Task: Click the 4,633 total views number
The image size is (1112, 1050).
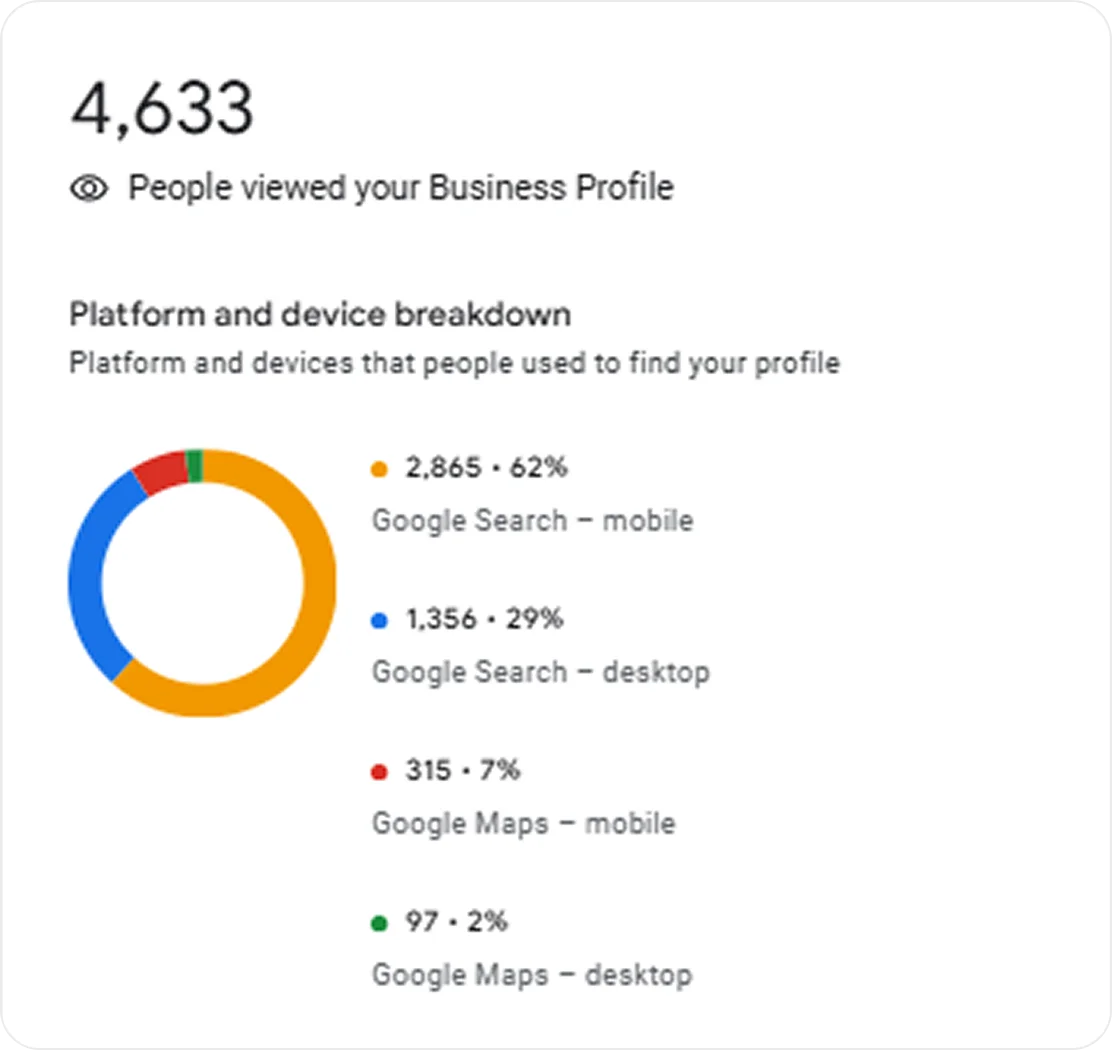Action: (162, 108)
